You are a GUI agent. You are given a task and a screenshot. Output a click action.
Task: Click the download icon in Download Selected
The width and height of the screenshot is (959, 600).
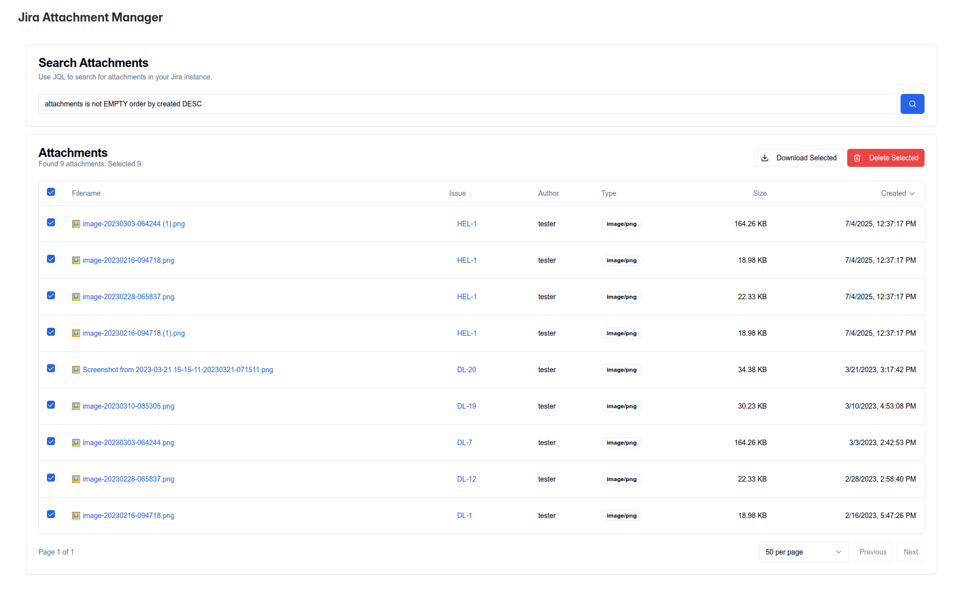pos(765,158)
